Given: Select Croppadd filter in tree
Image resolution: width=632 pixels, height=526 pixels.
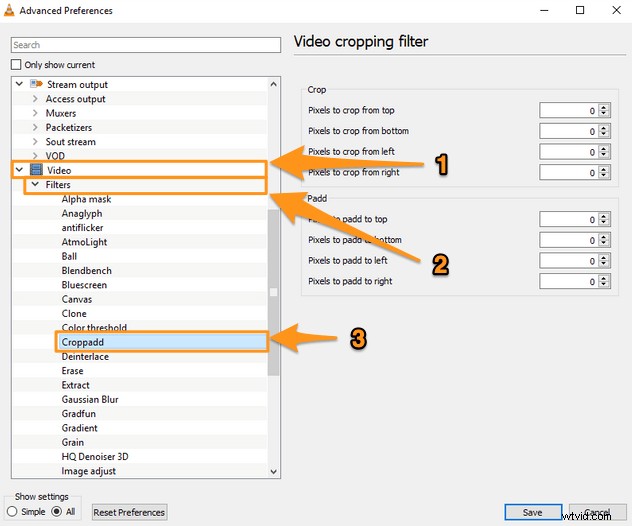Looking at the screenshot, I should [83, 342].
